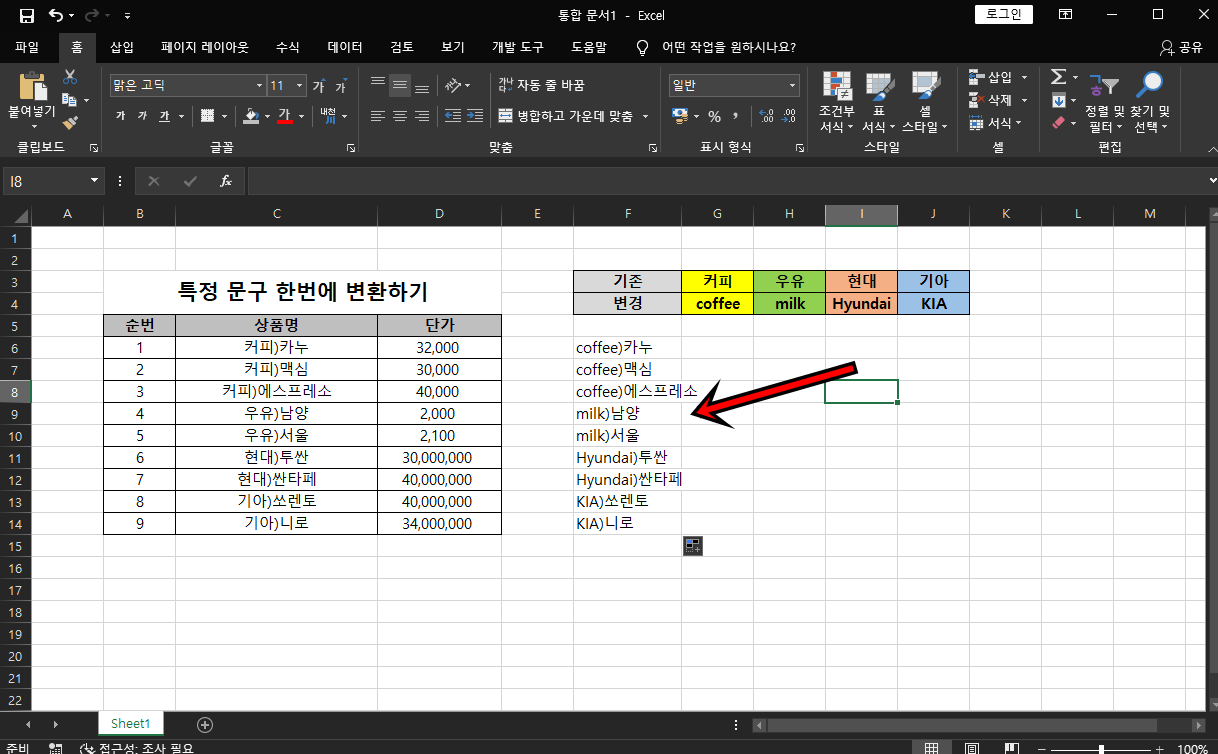Viewport: 1218px width, 754px height.
Task: Click the accounting number format icon
Action: (x=680, y=116)
